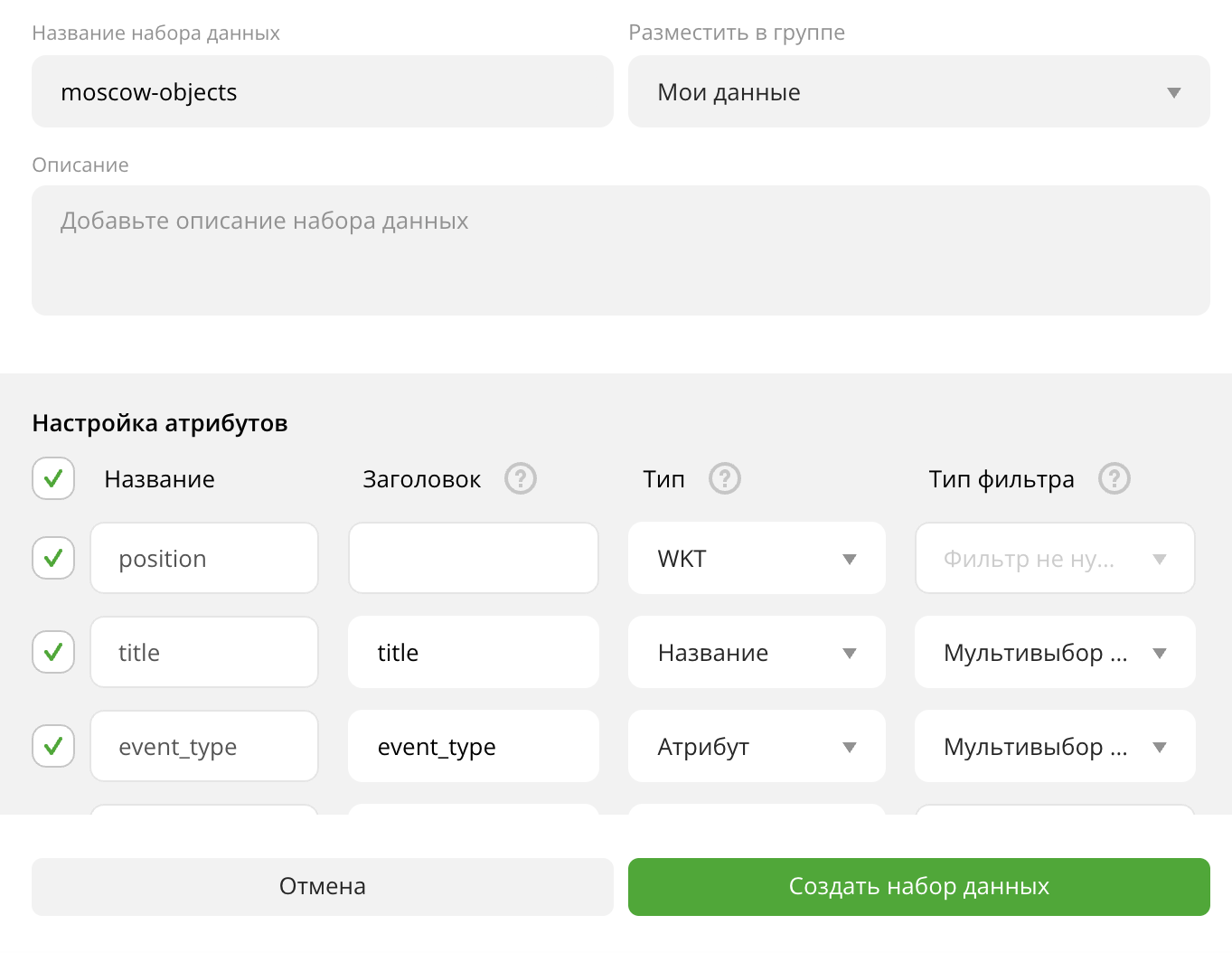Image resolution: width=1232 pixels, height=953 pixels.
Task: Open the Название type dropdown for title
Action: pos(757,652)
